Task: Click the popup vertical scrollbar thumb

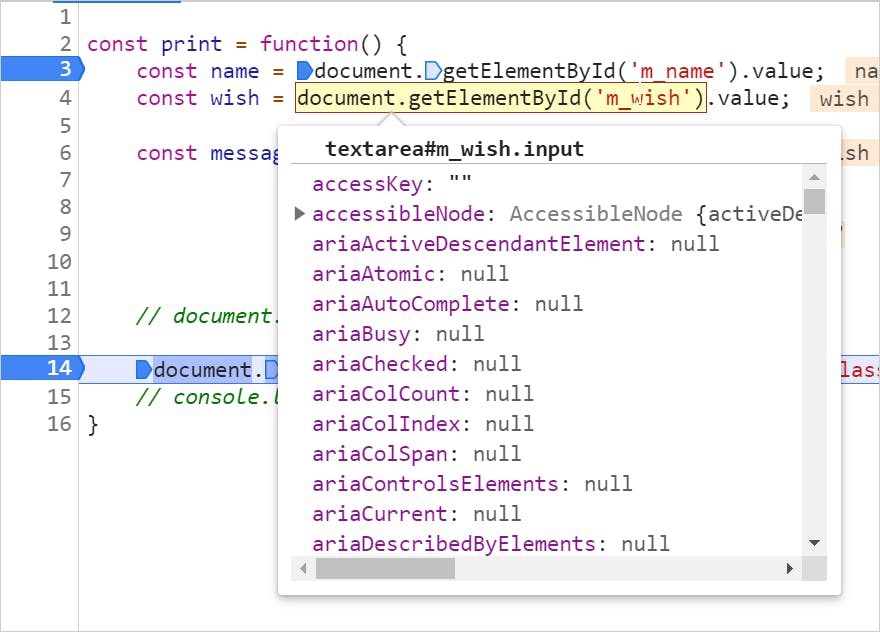Action: click(814, 201)
